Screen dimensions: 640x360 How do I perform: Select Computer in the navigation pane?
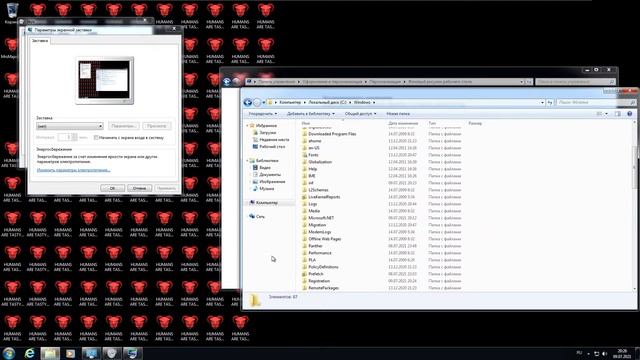[266, 202]
